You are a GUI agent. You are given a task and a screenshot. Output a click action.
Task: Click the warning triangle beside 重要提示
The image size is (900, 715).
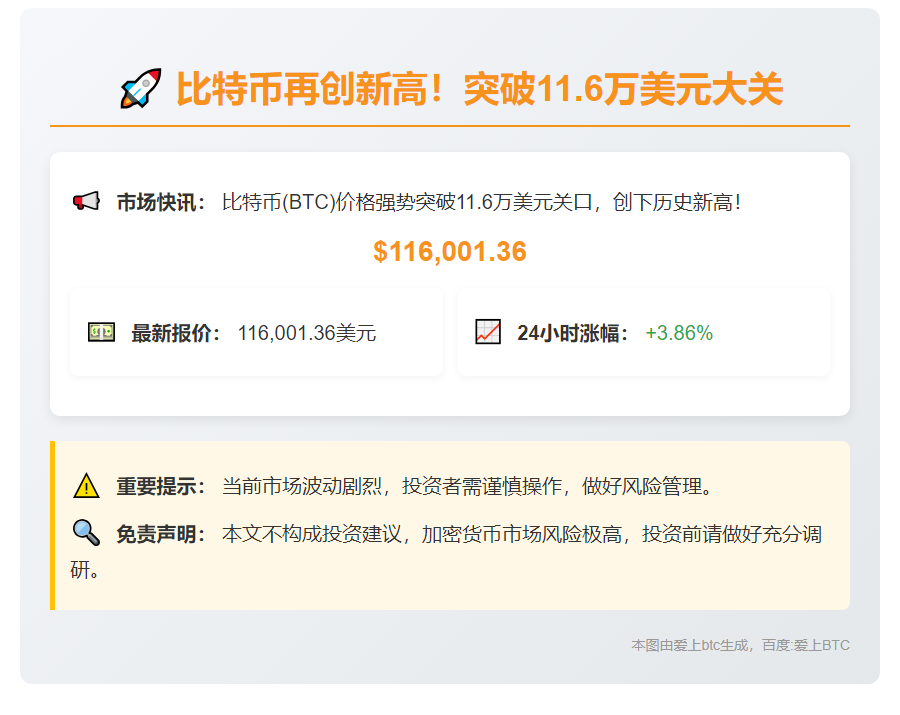coord(84,486)
